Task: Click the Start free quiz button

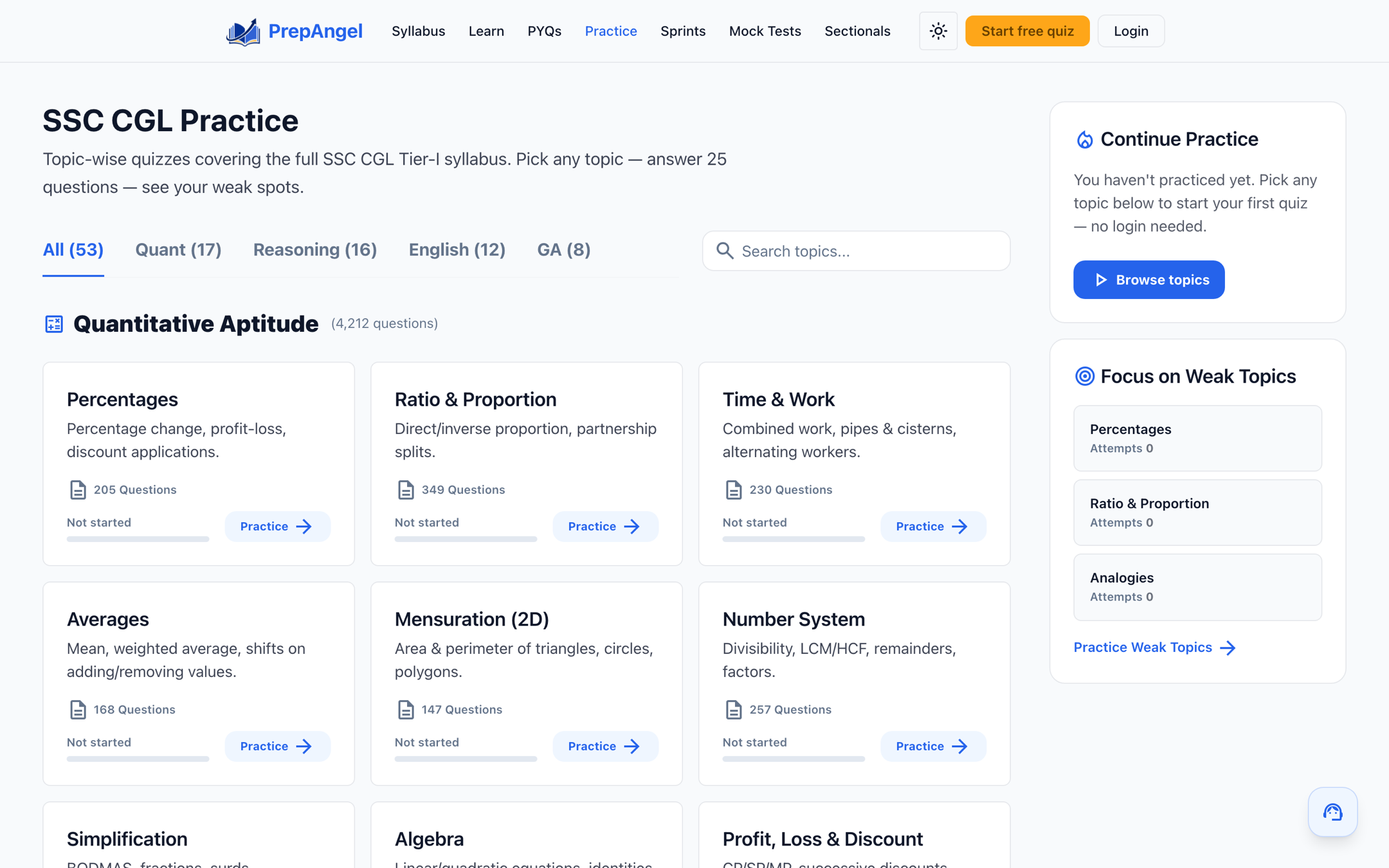Action: 1027,31
